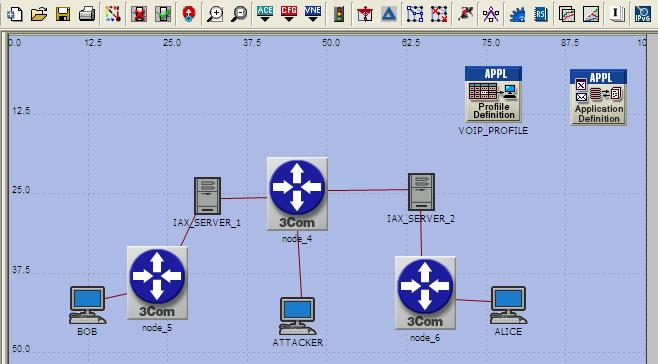Click the run simulation running-man icon
Image resolution: width=658 pixels, height=364 pixels.
click(465, 14)
